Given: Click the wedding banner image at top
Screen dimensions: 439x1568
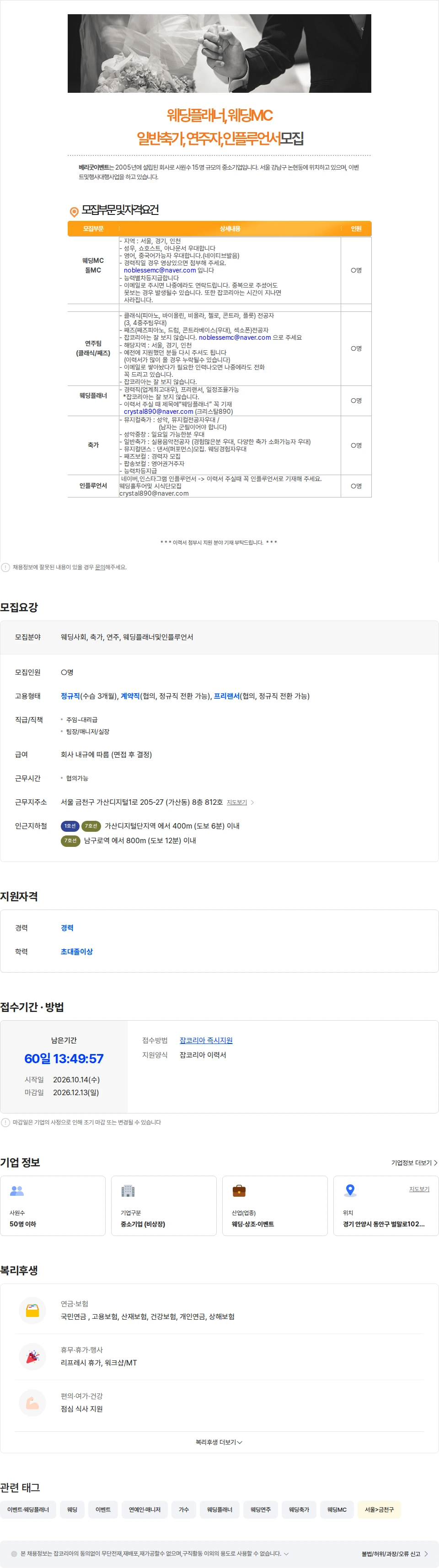Looking at the screenshot, I should [x=219, y=54].
